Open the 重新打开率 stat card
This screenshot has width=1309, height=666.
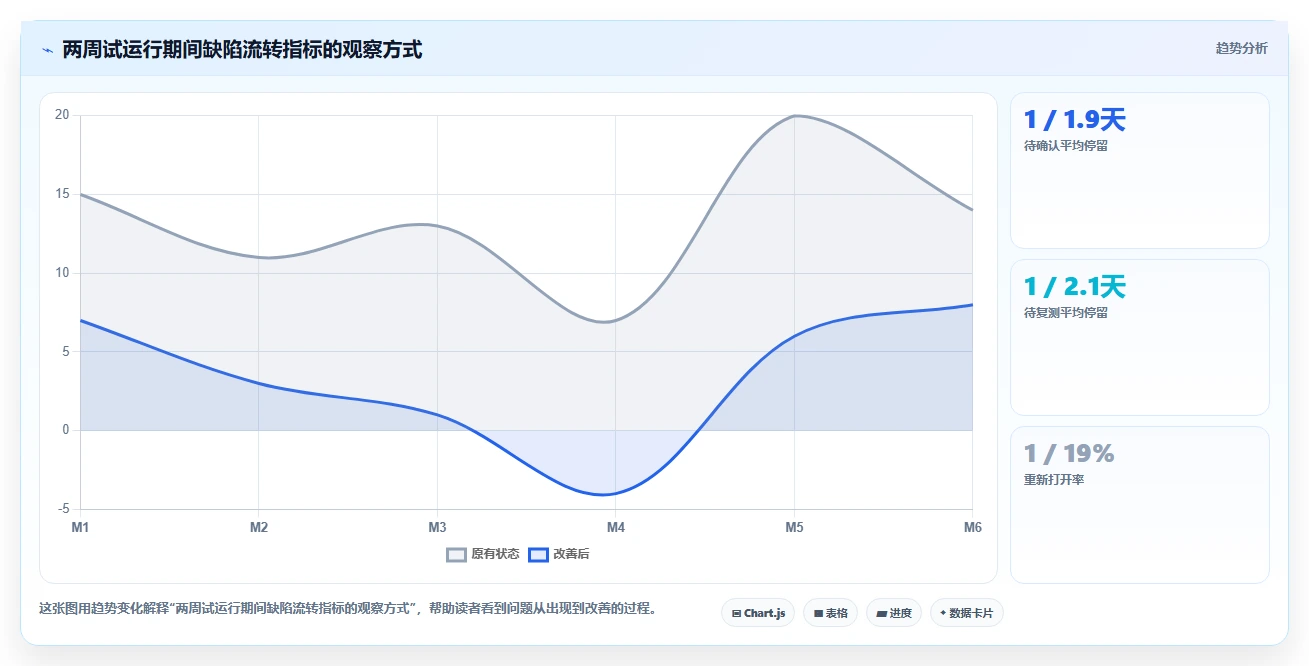tap(1140, 505)
